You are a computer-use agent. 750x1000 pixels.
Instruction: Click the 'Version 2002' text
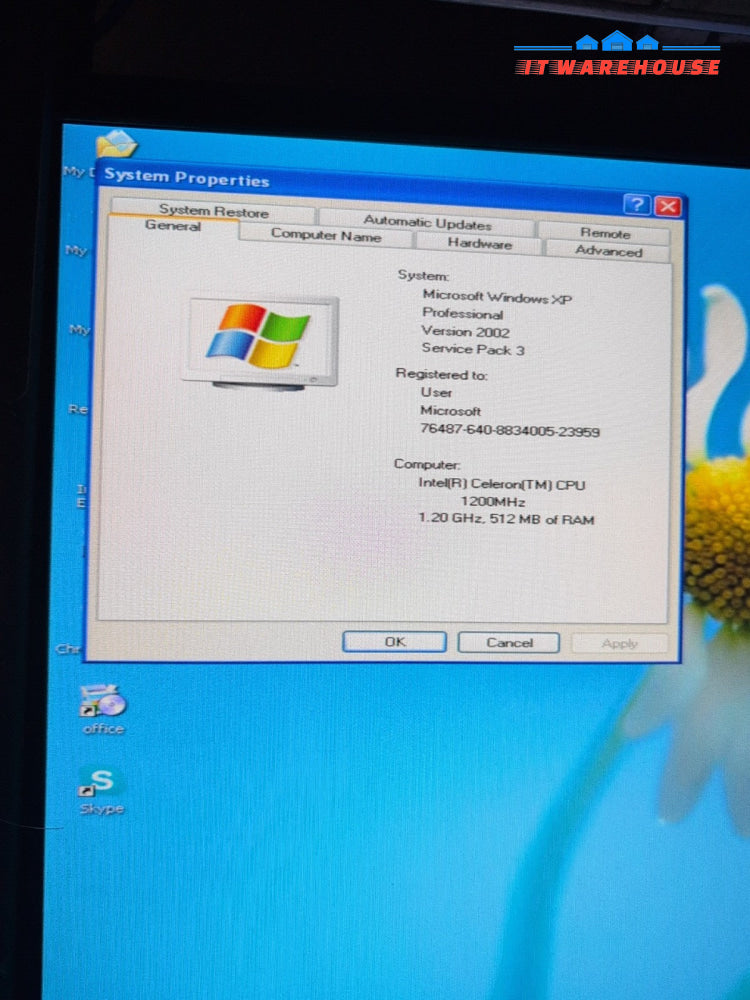pos(465,332)
